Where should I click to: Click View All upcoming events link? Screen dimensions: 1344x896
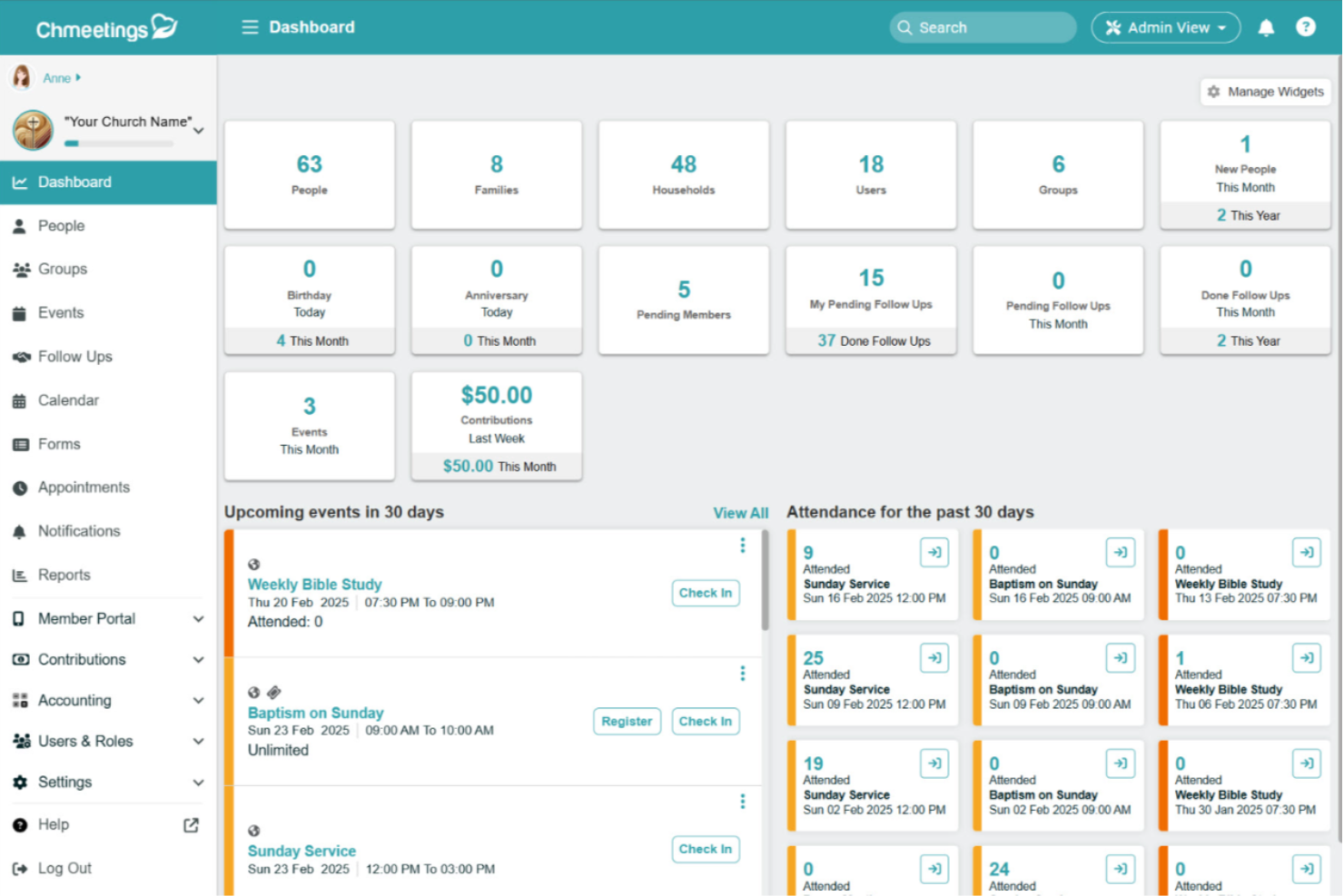point(740,512)
